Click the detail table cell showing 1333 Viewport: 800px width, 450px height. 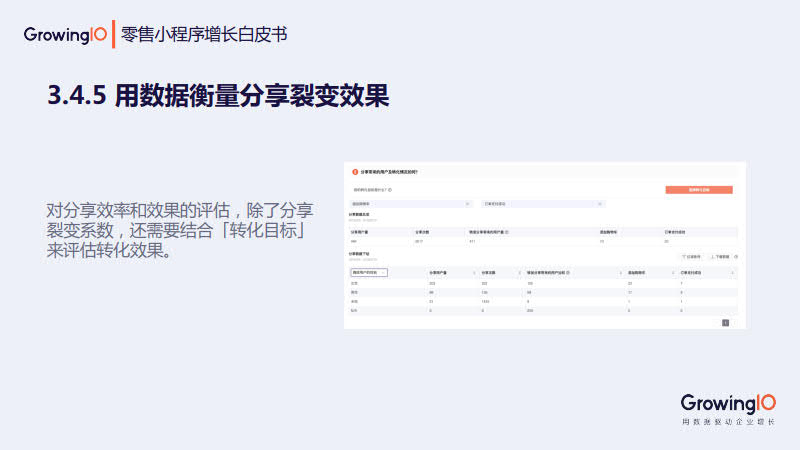485,302
